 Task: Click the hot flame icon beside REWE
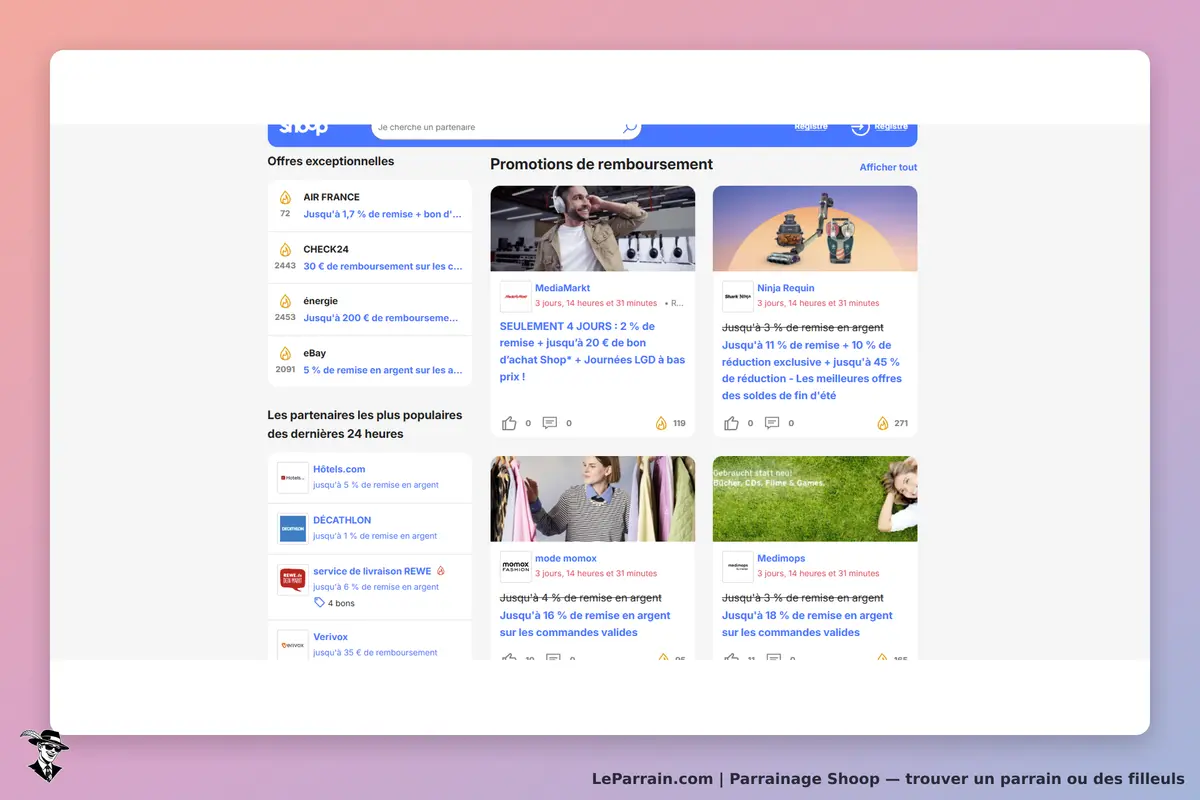click(441, 571)
